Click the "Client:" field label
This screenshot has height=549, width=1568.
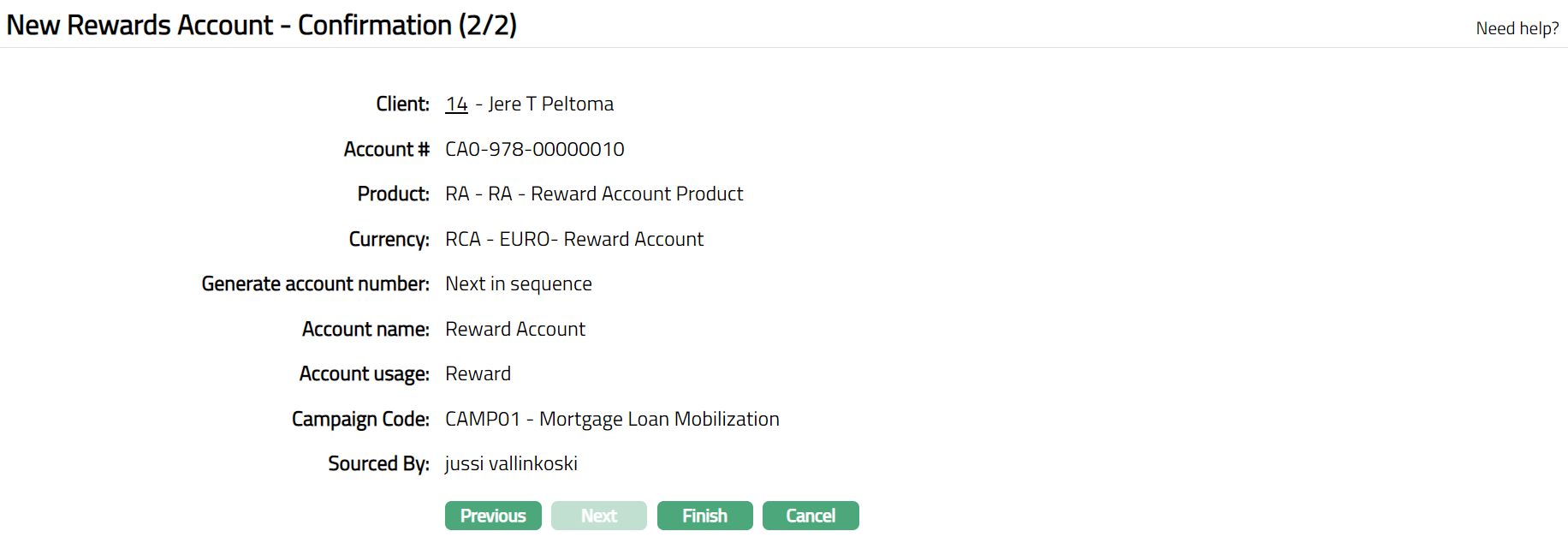tap(402, 104)
